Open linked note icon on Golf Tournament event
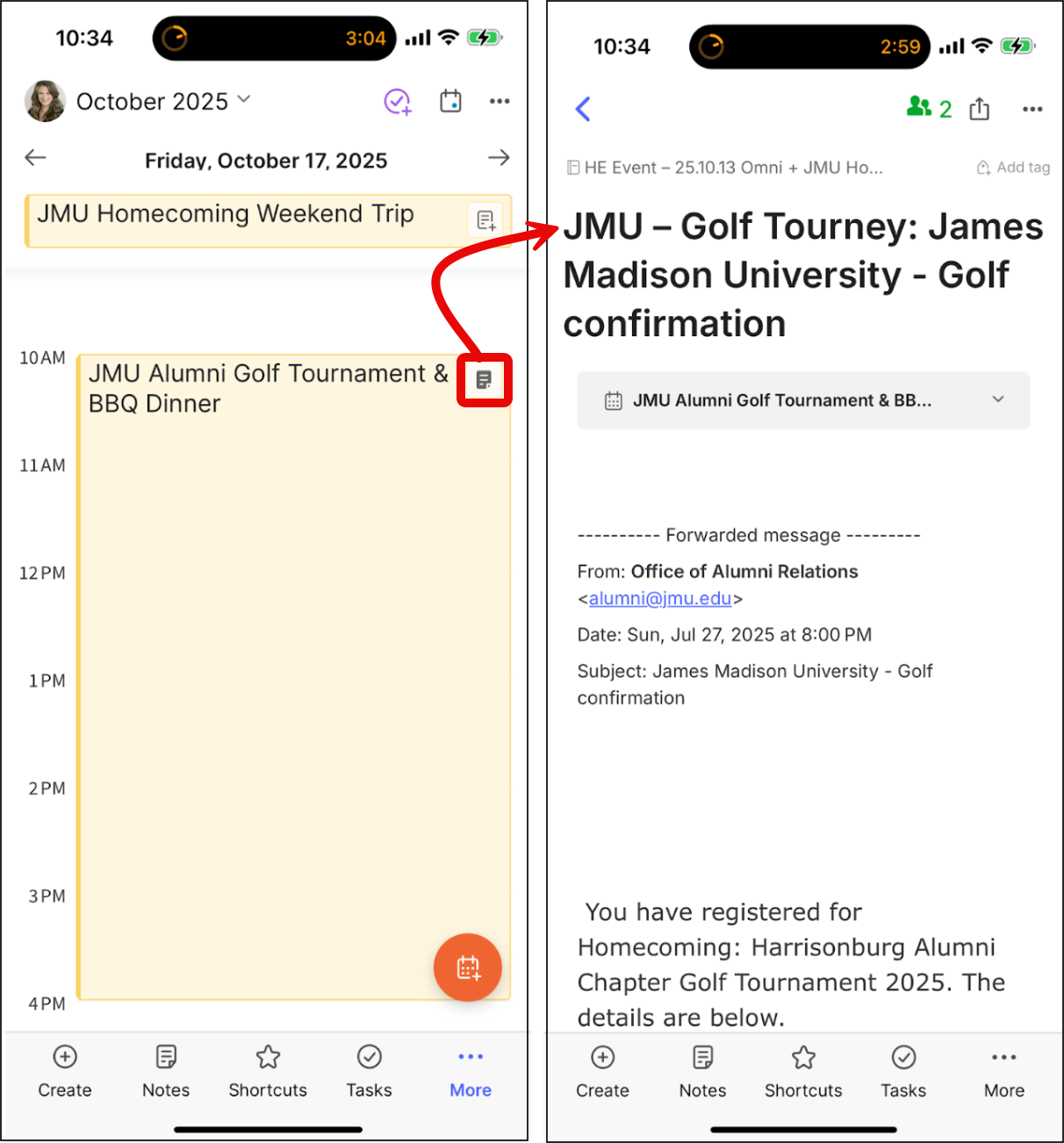The height and width of the screenshot is (1143, 1064). pos(484,380)
